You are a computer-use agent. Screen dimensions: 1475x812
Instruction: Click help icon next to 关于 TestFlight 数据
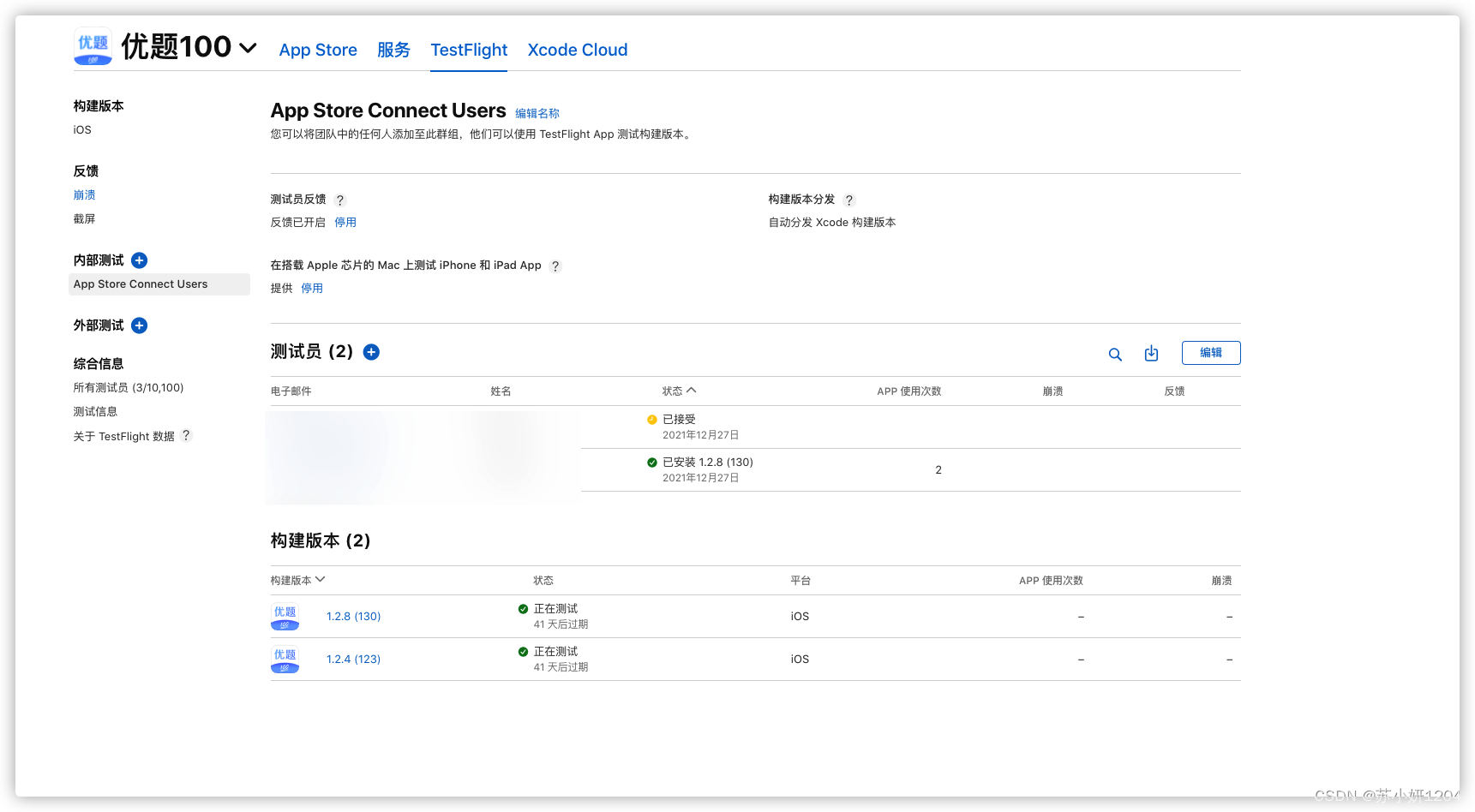186,435
